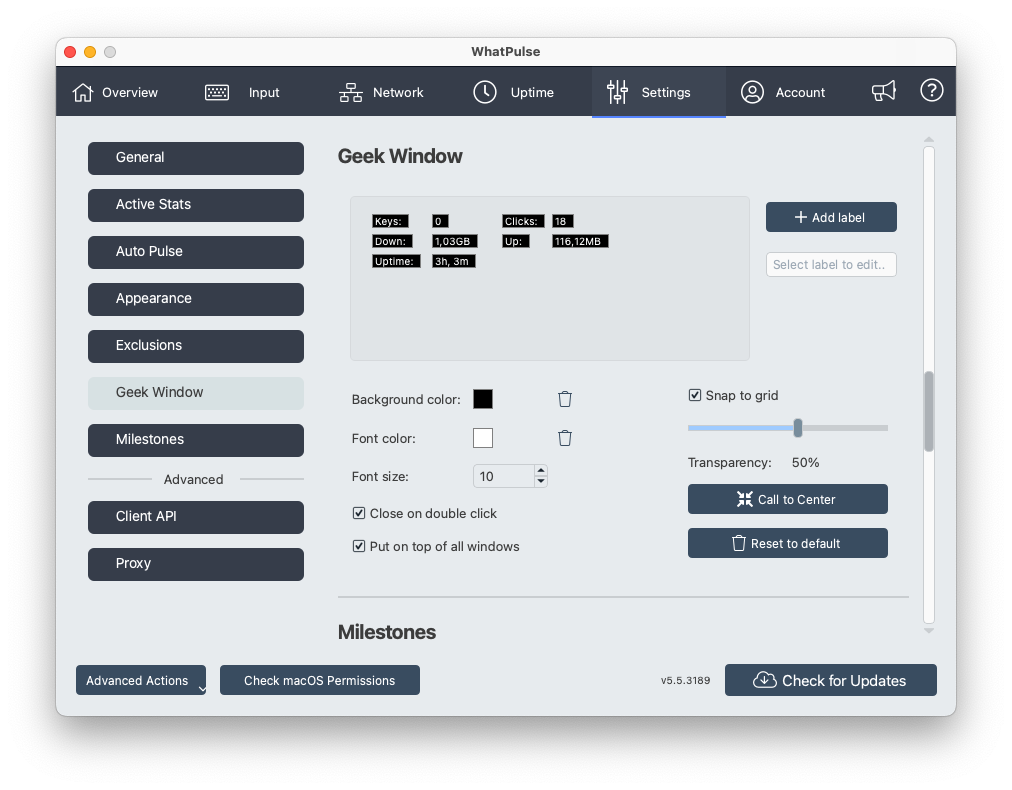The image size is (1012, 790).
Task: Click the Font size input field
Action: (503, 476)
